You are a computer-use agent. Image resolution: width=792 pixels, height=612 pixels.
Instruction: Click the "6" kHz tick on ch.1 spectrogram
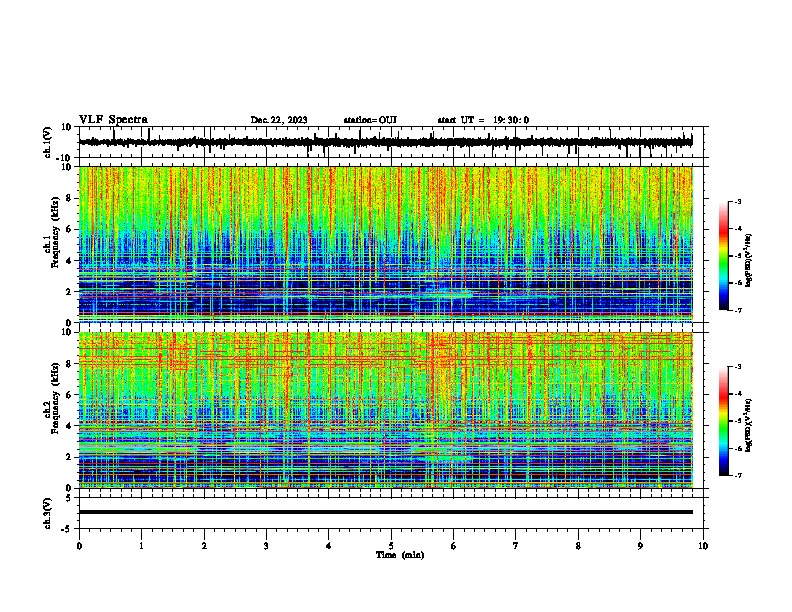[69, 230]
